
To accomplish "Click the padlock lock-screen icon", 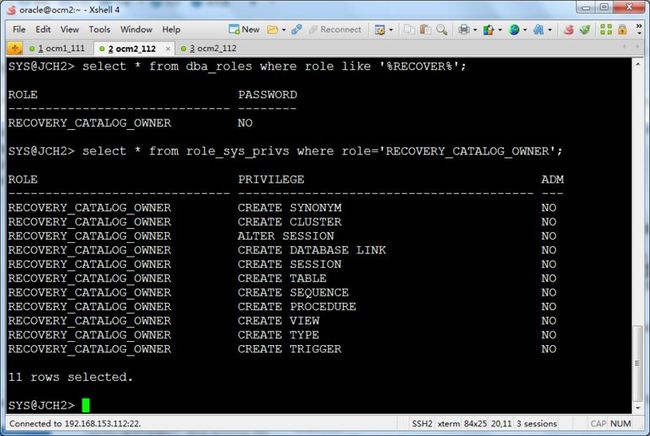I will tap(622, 29).
